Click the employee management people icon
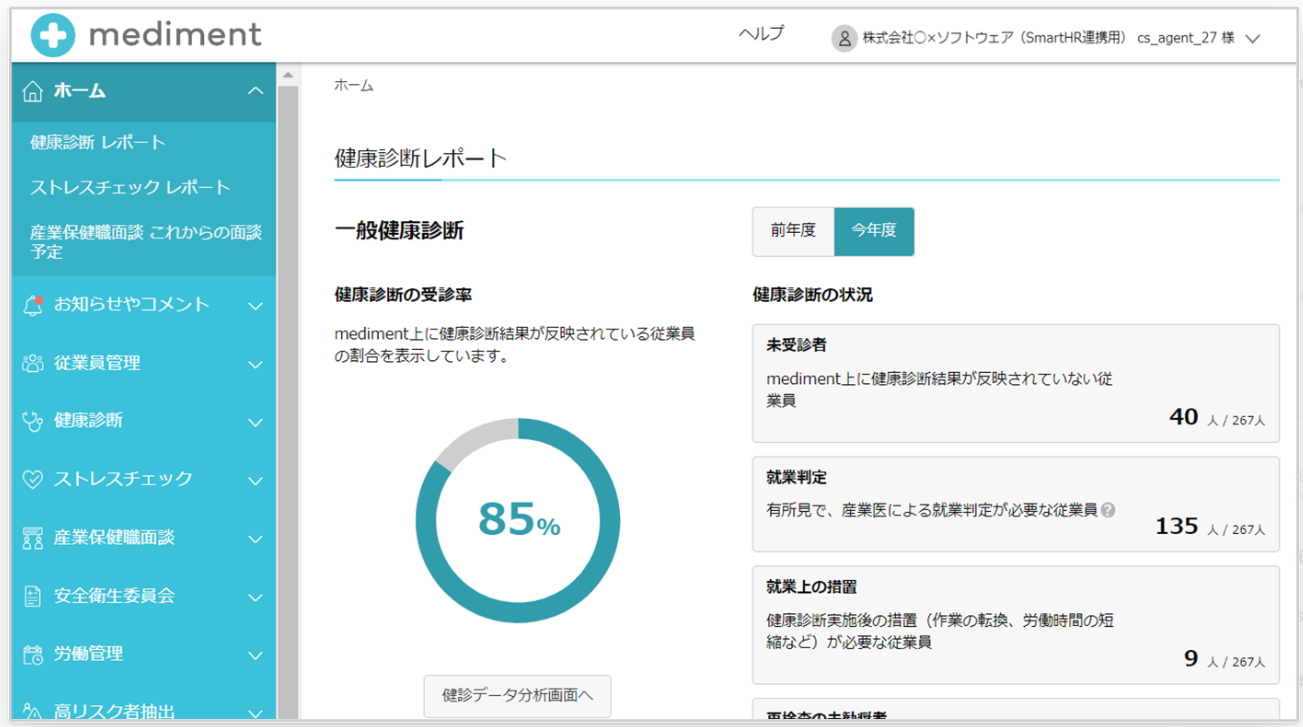Image resolution: width=1303 pixels, height=727 pixels. (33, 363)
